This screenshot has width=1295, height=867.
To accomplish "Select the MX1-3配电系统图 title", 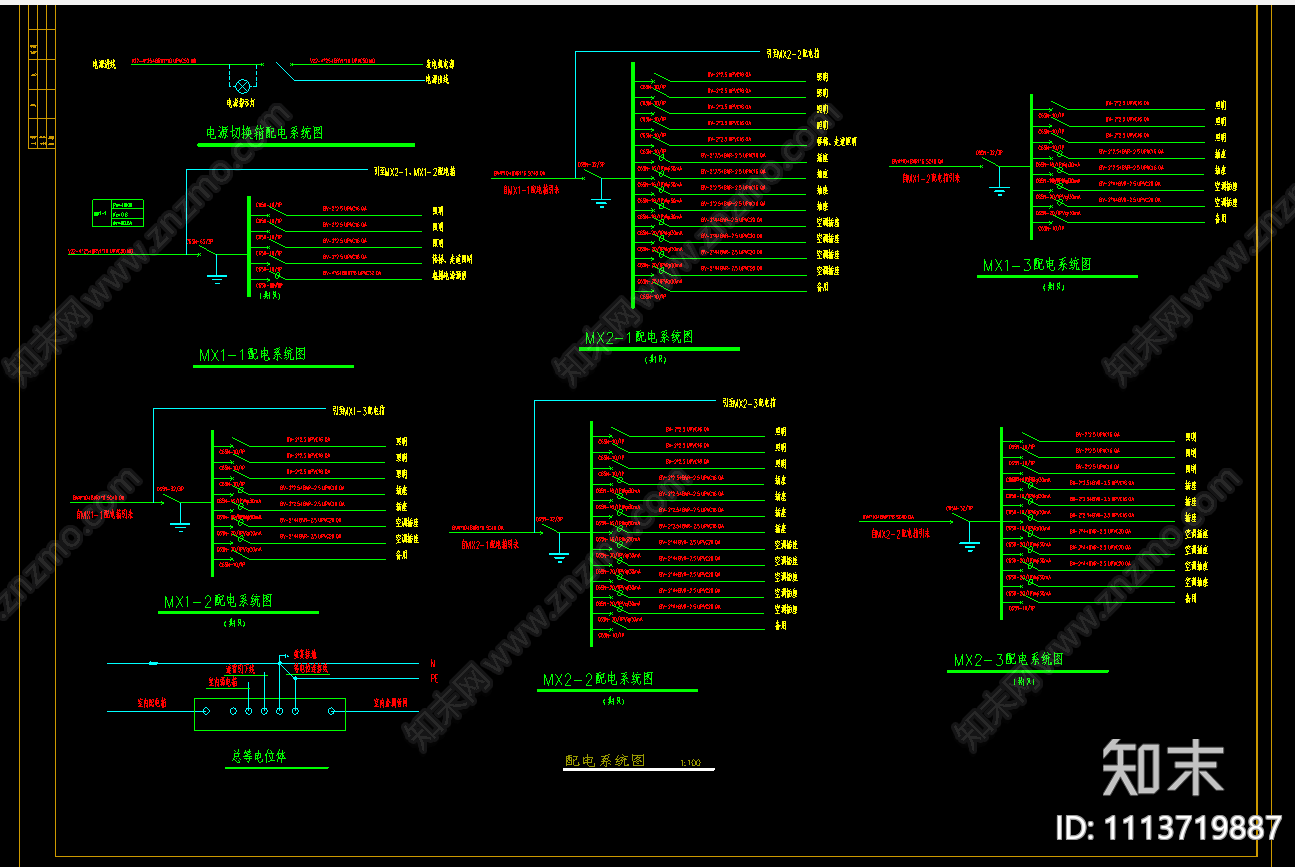I will click(x=1036, y=265).
